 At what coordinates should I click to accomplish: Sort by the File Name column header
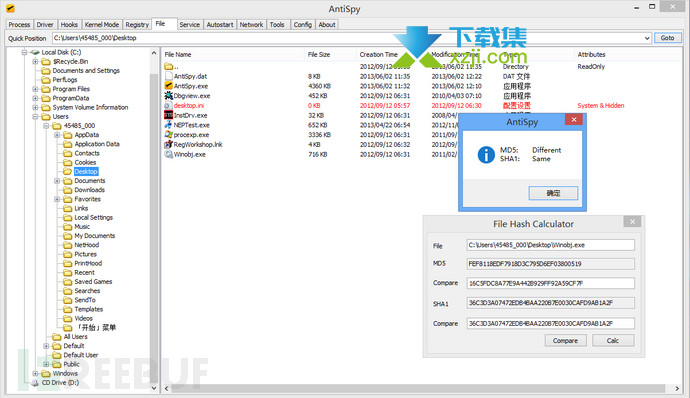click(x=233, y=55)
